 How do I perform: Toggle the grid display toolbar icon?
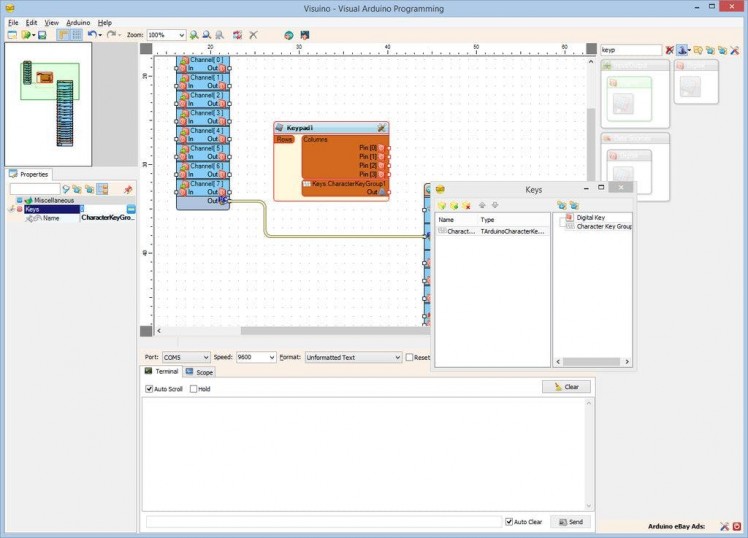[76, 35]
